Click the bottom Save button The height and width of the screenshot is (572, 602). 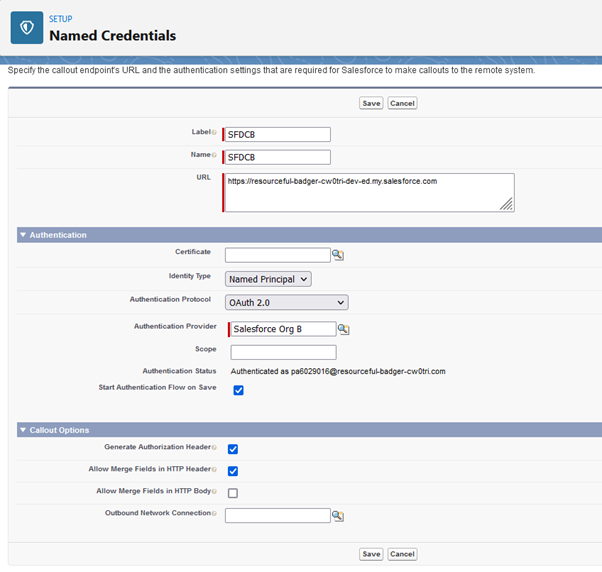371,554
